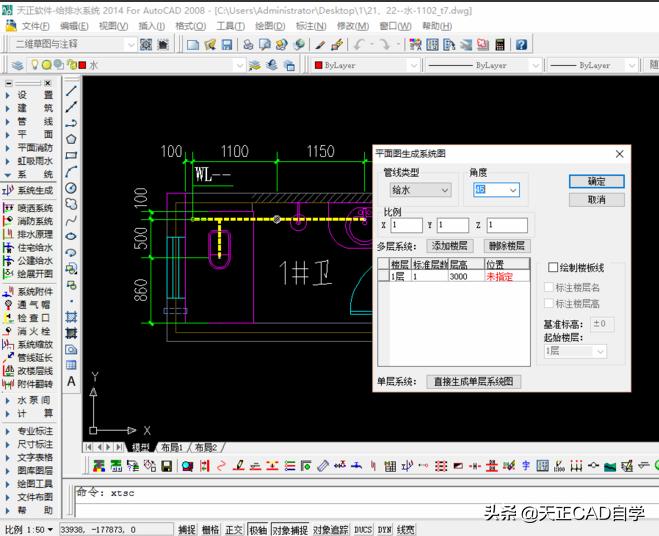This screenshot has width=659, height=536.
Task: Open the 排水原理 tool
Action: [34, 234]
